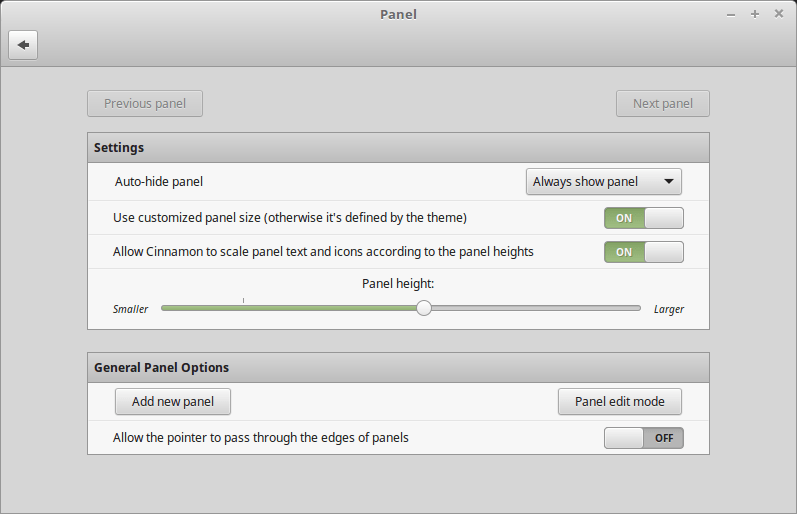Viewport: 797px width, 514px height.
Task: Switch to the Next panel
Action: pyautogui.click(x=662, y=103)
